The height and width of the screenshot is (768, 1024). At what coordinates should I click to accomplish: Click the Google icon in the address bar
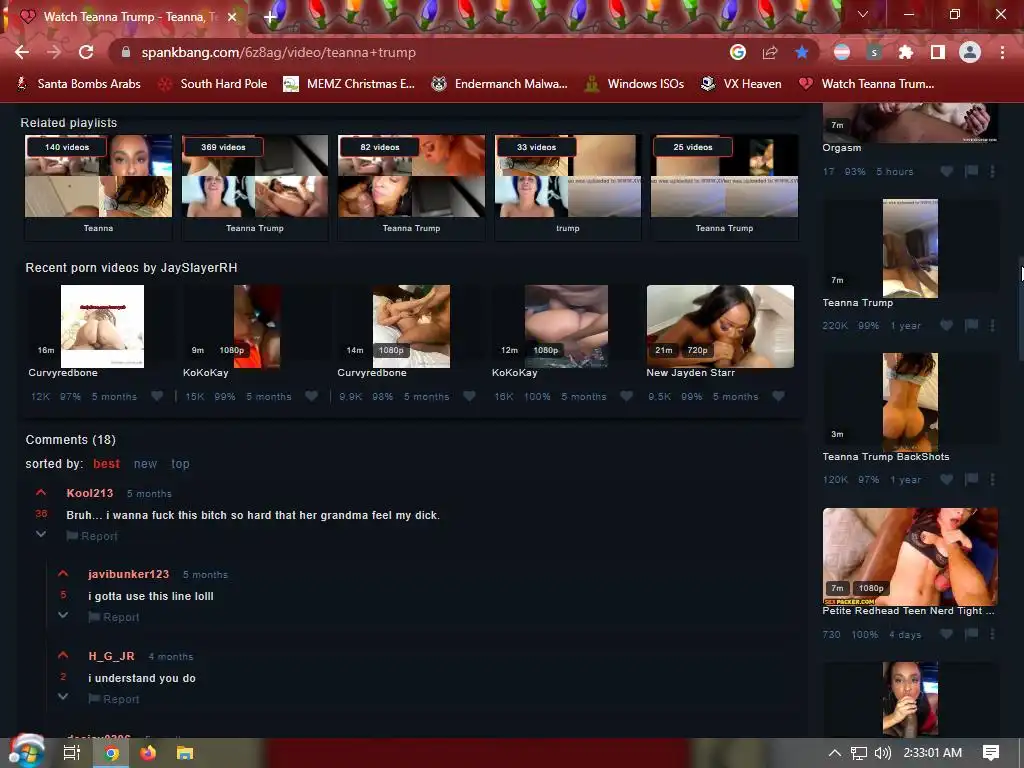coord(738,52)
